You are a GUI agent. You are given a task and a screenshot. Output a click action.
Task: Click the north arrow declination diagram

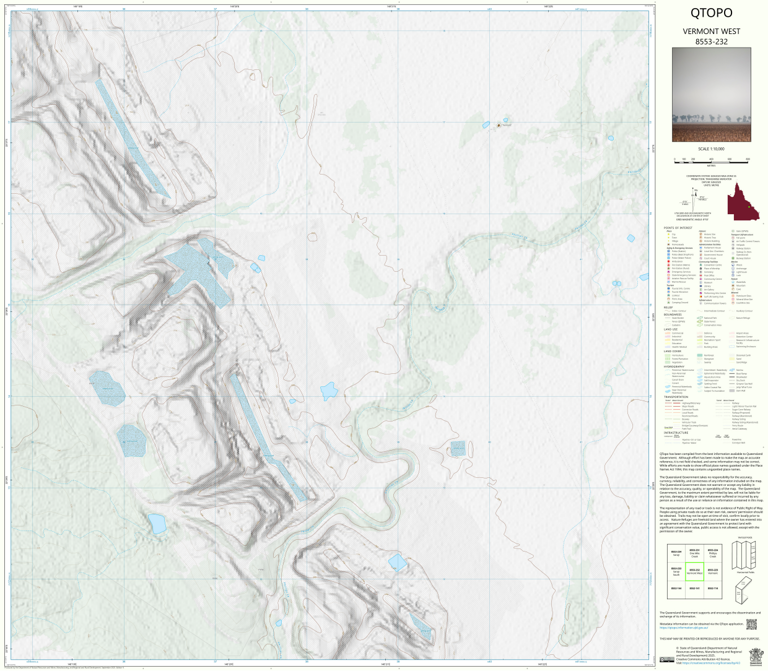(694, 200)
